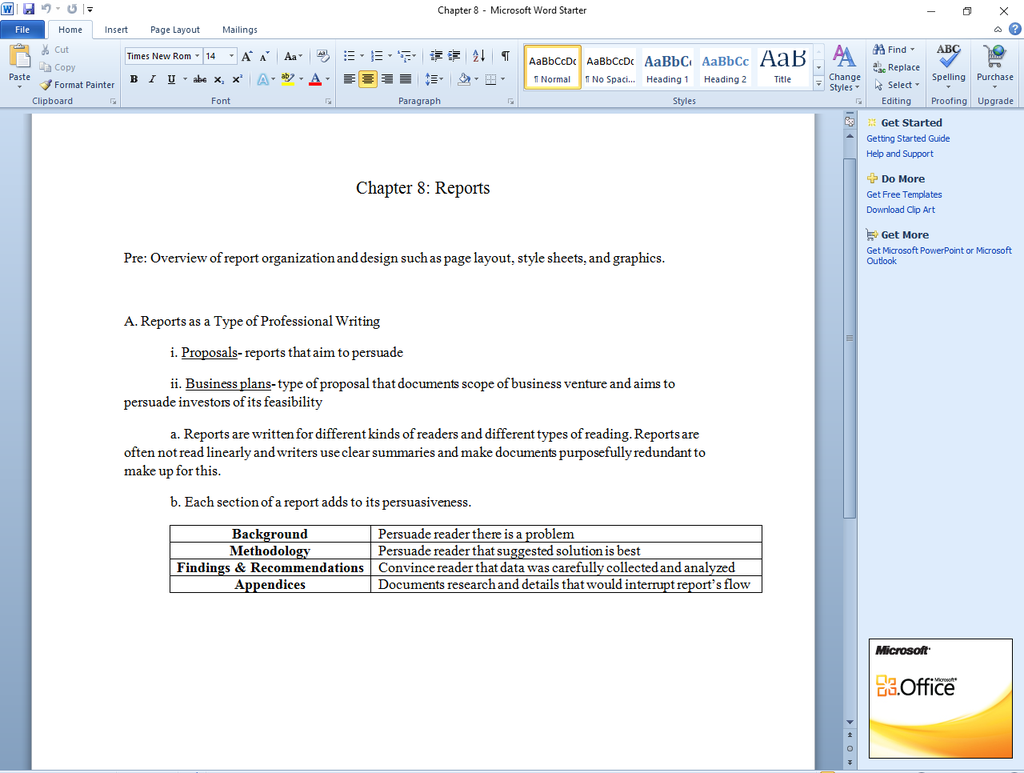This screenshot has width=1024, height=773.
Task: Toggle Center alignment button
Action: 368,79
